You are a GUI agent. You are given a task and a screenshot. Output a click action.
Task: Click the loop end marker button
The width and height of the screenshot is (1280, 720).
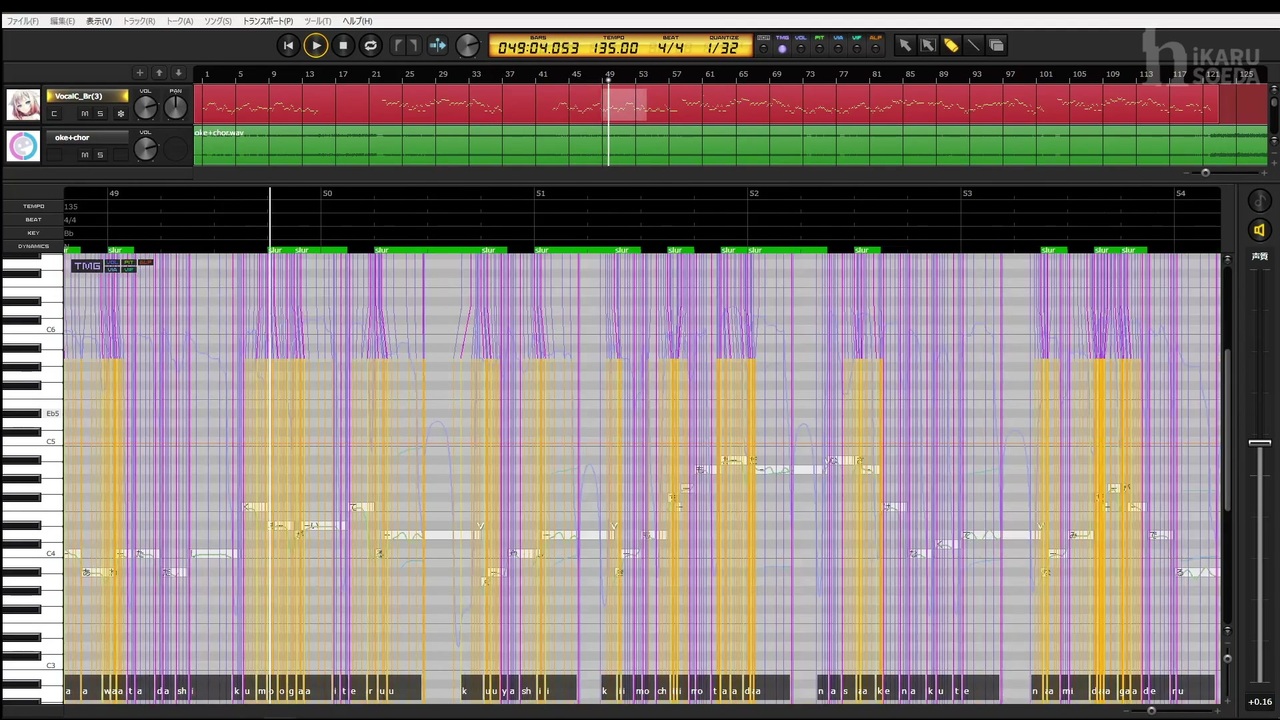413,45
